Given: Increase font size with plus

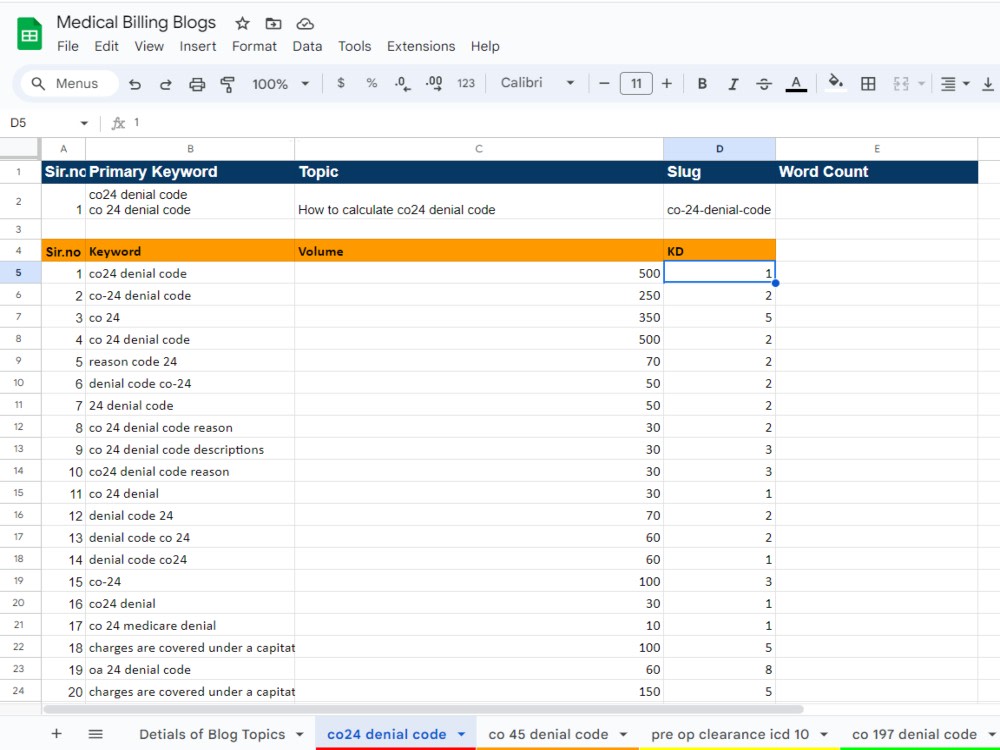Looking at the screenshot, I should click(x=666, y=84).
